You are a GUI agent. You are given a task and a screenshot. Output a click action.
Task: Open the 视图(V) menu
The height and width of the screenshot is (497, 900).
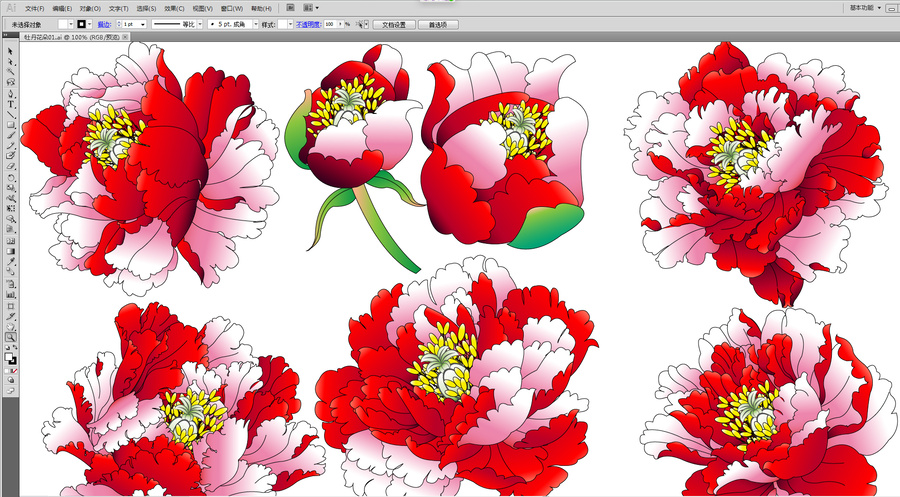coord(203,9)
